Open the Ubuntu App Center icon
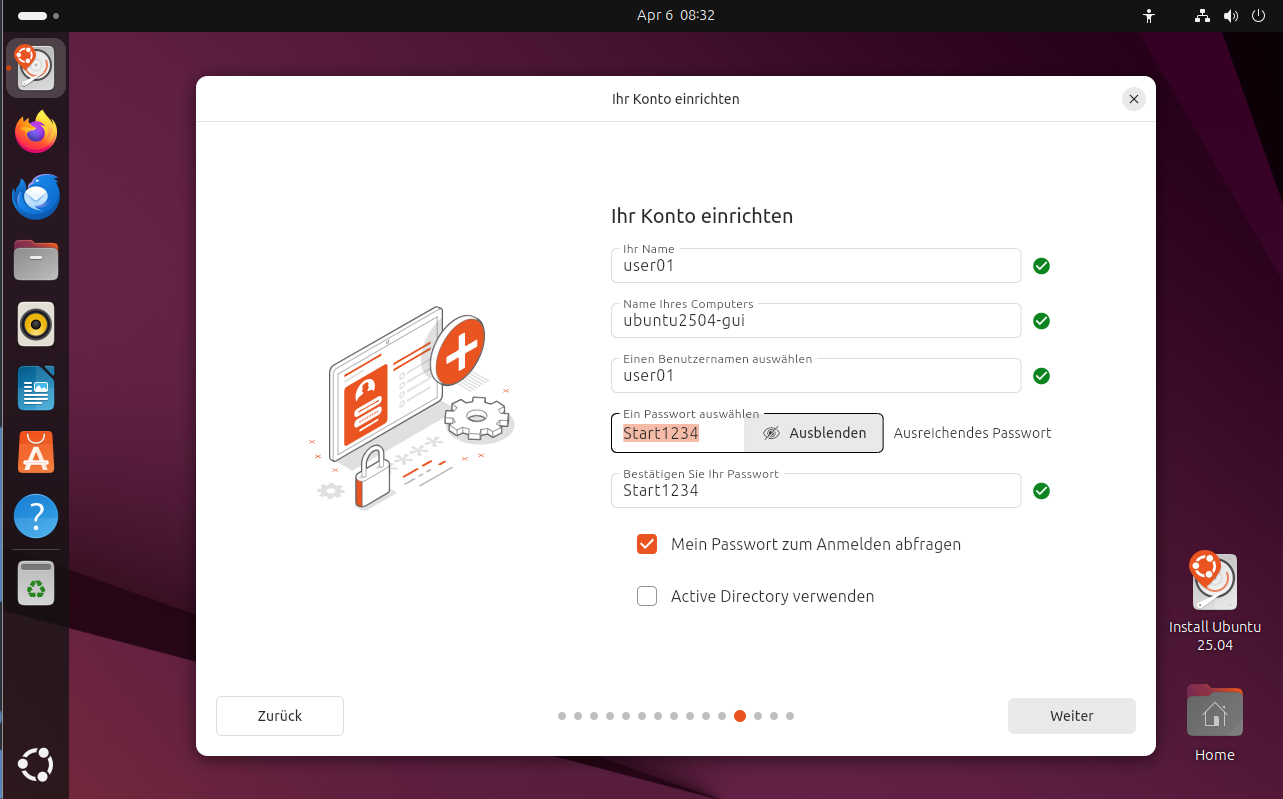 pos(36,452)
